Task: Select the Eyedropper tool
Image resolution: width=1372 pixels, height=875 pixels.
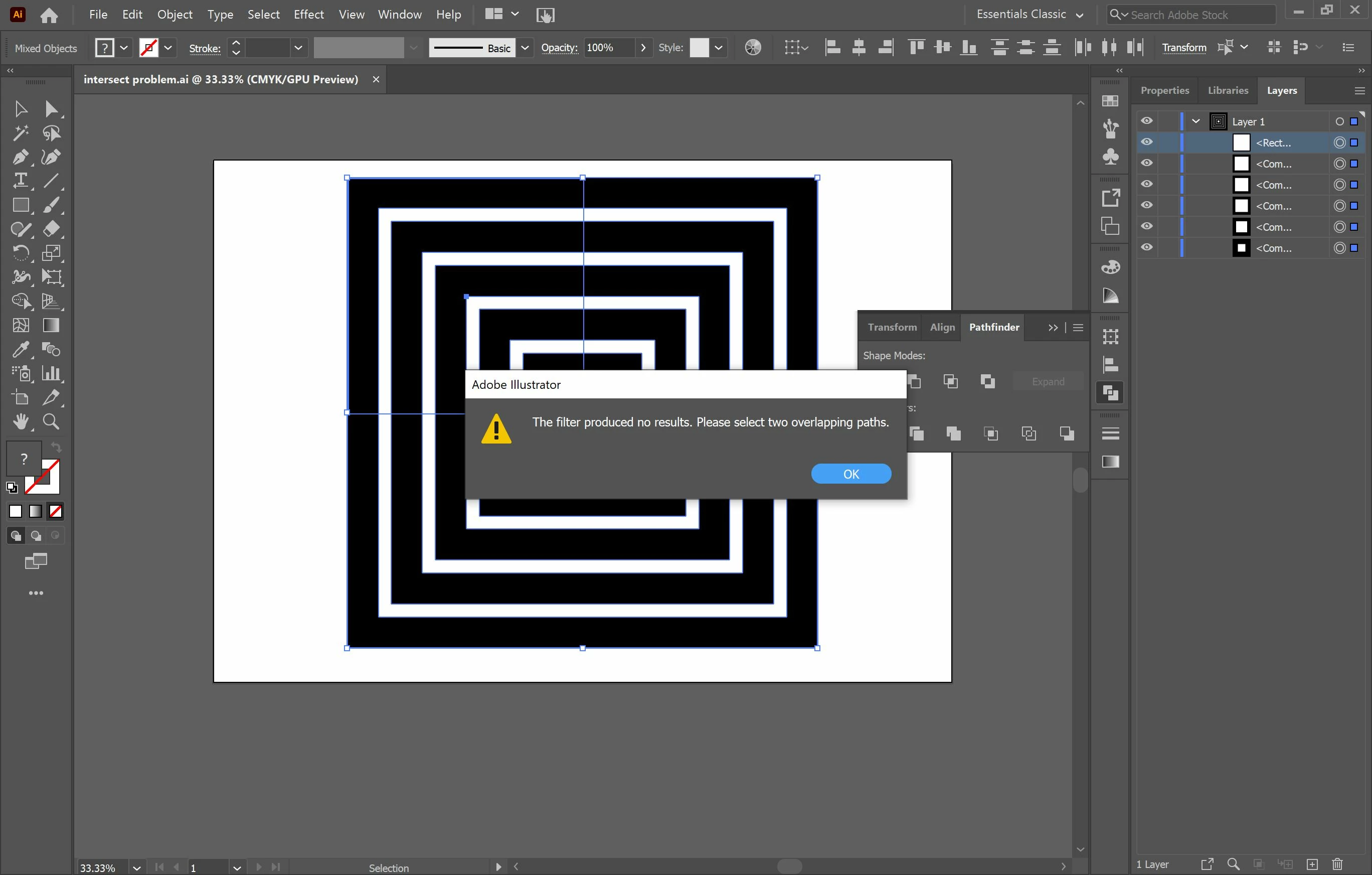Action: (x=21, y=349)
